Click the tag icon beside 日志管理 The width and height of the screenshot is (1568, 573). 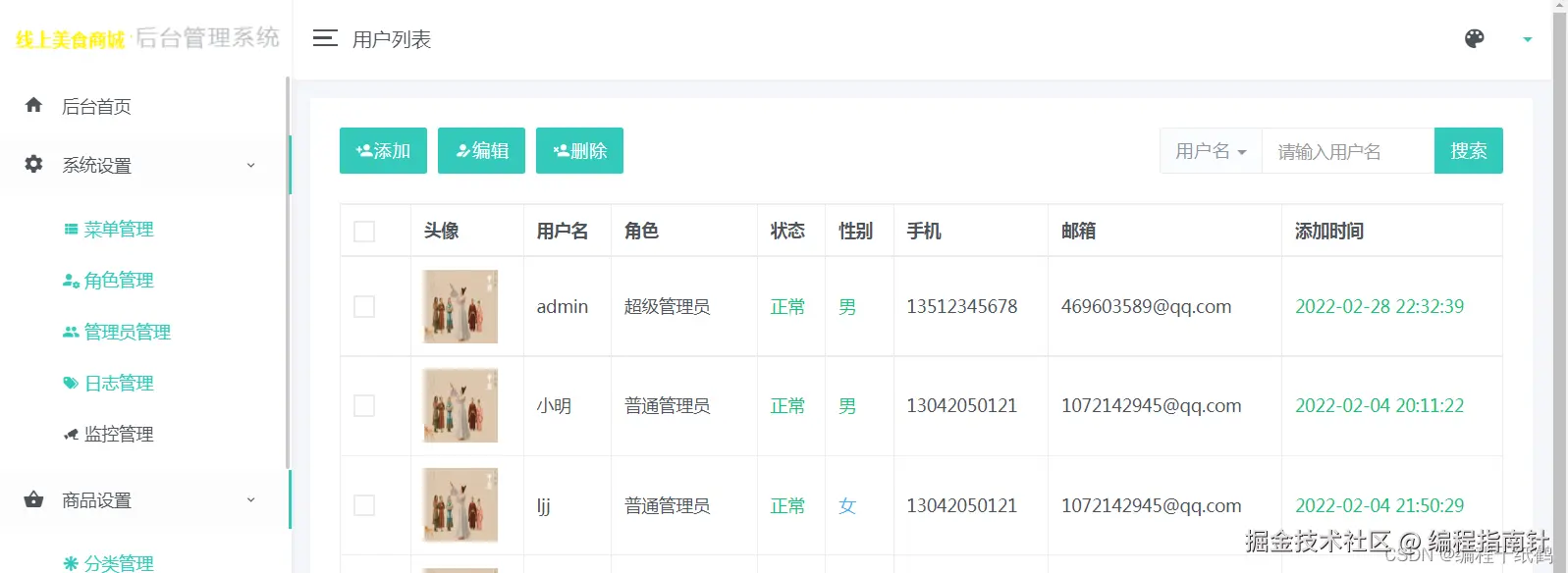tap(71, 383)
